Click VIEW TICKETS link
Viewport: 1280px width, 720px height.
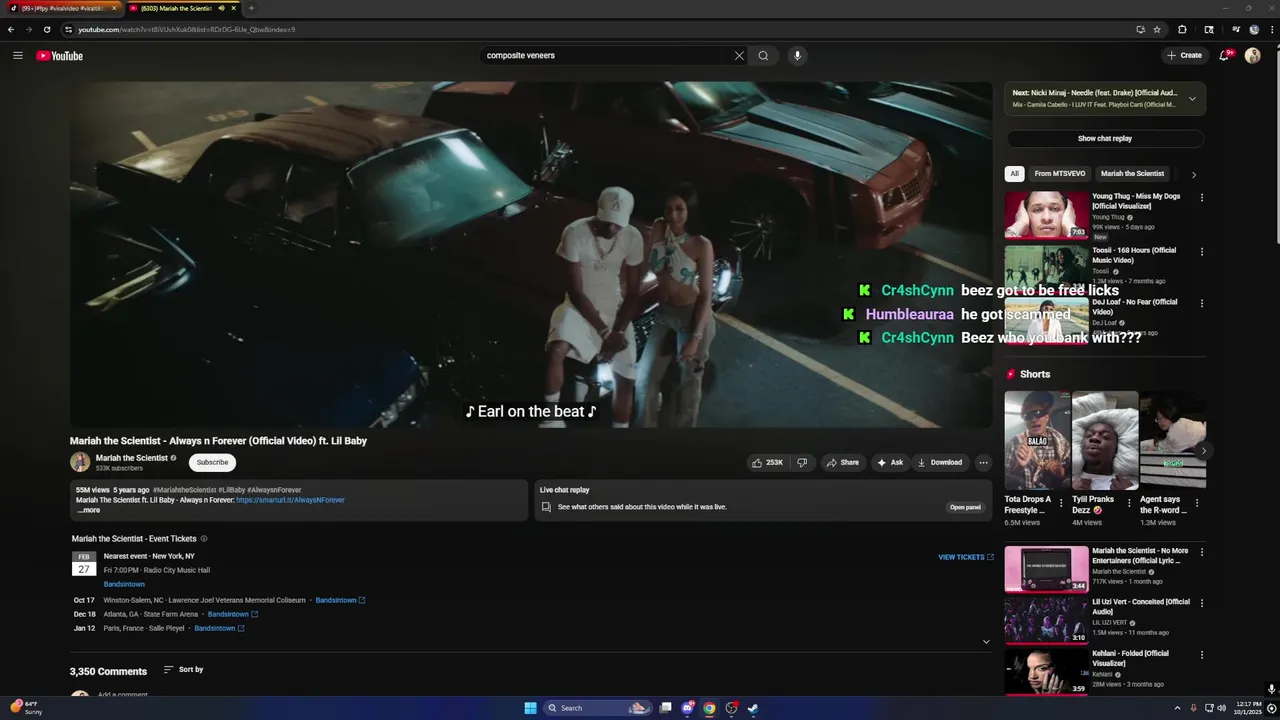pos(966,557)
